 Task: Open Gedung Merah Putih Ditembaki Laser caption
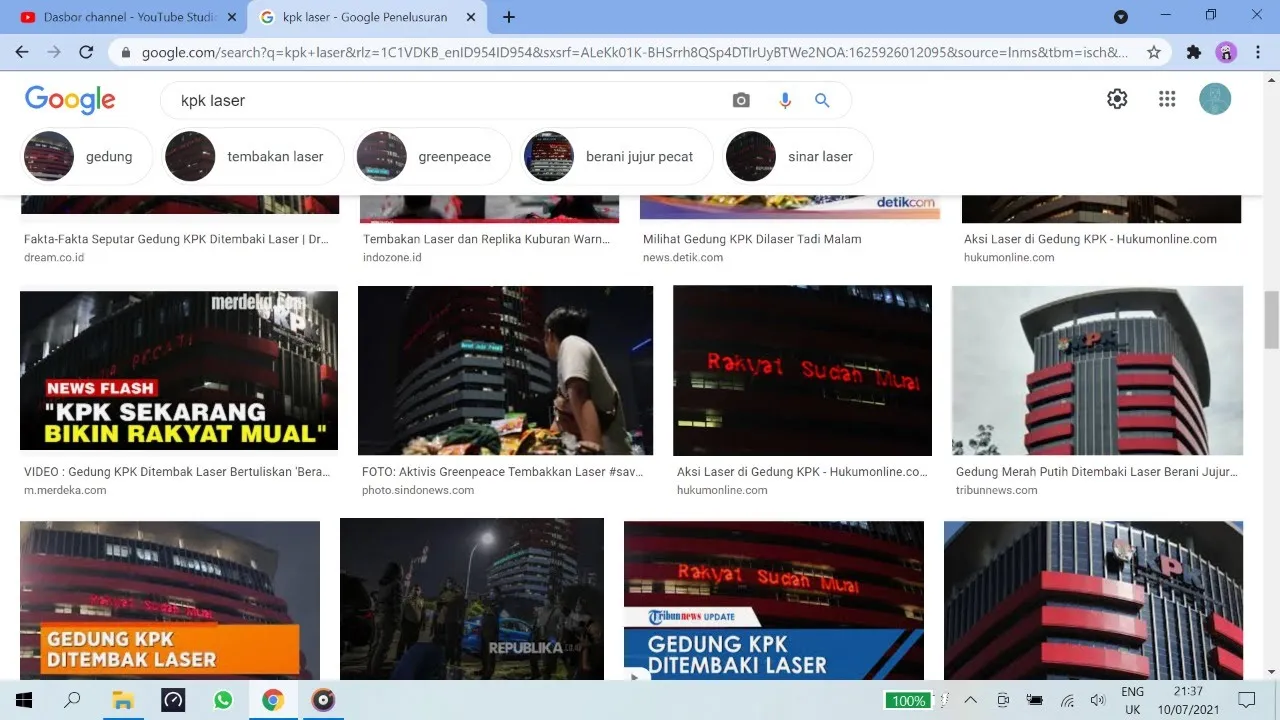1096,472
